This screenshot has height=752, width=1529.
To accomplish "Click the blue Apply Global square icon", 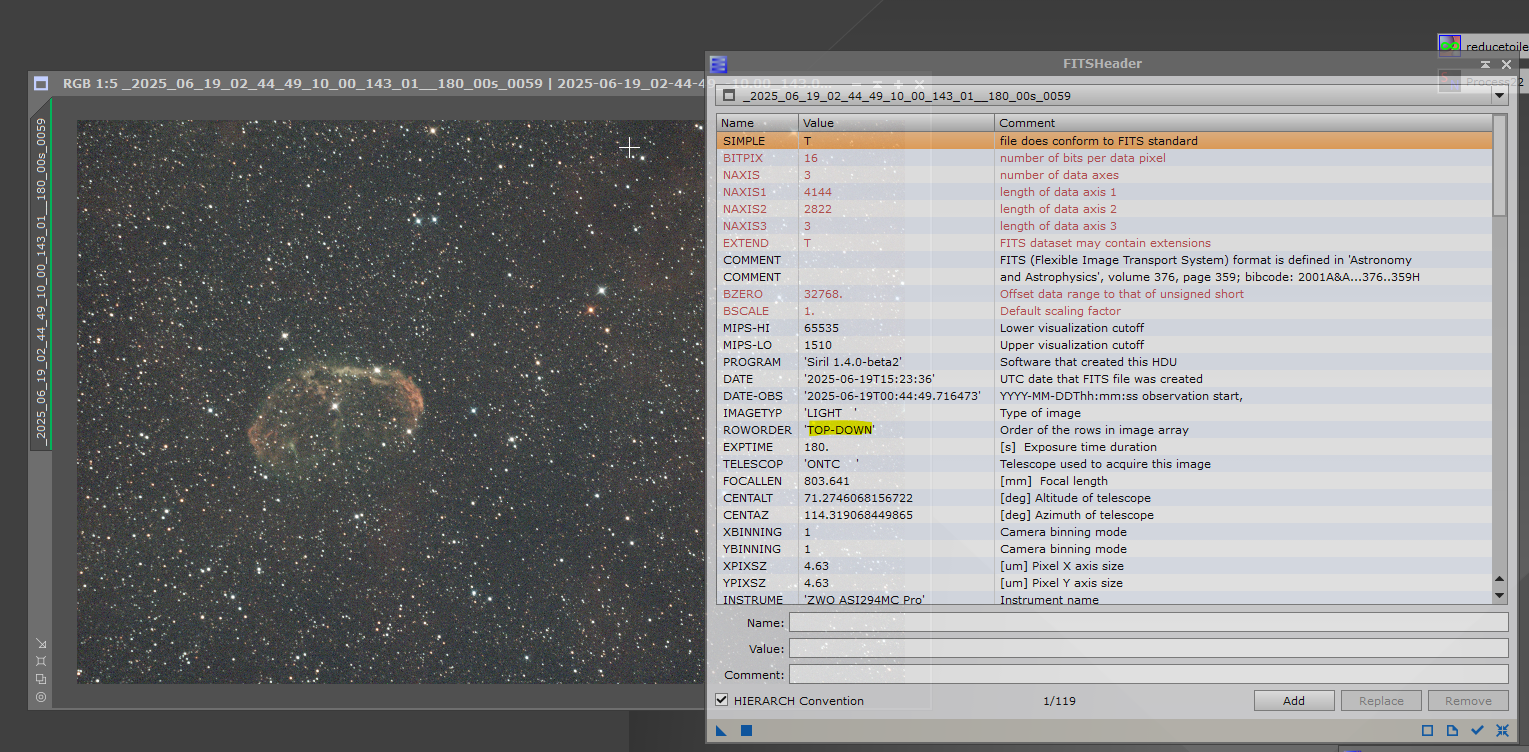I will [746, 731].
